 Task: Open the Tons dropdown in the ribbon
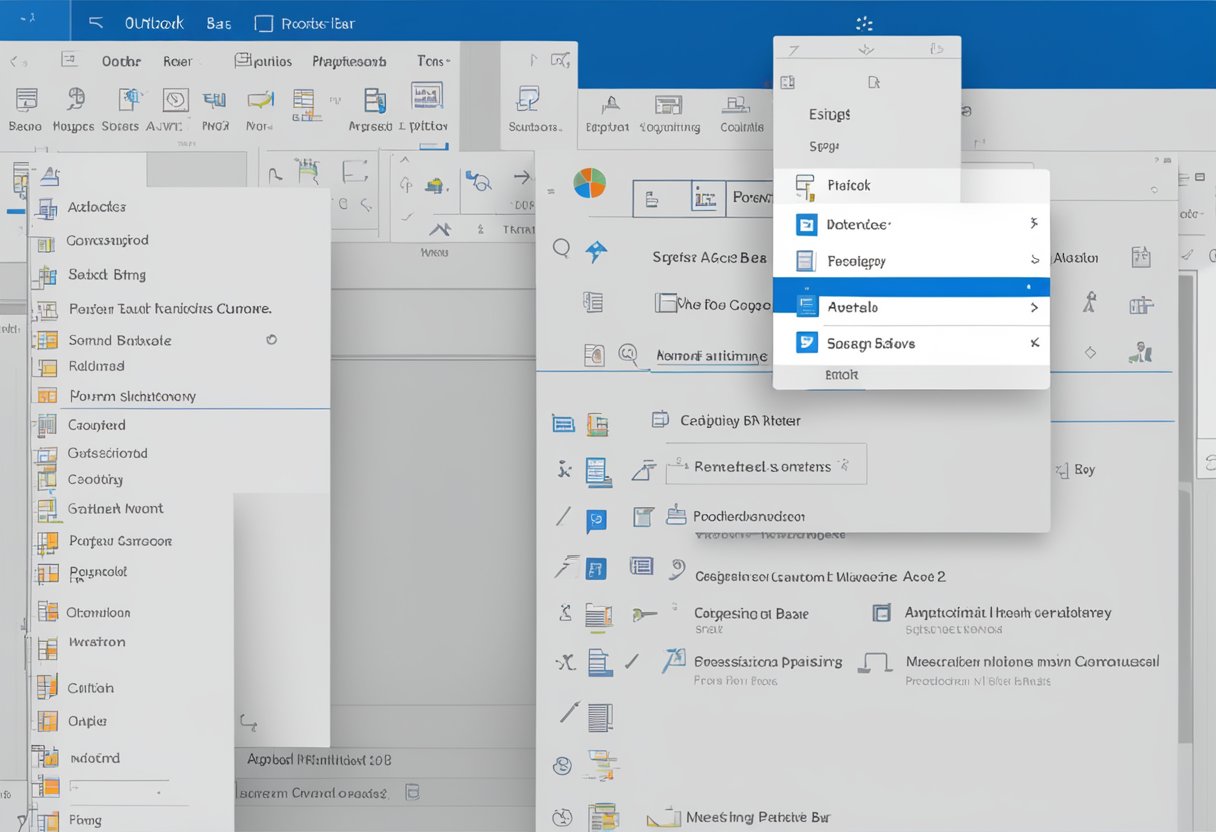432,61
